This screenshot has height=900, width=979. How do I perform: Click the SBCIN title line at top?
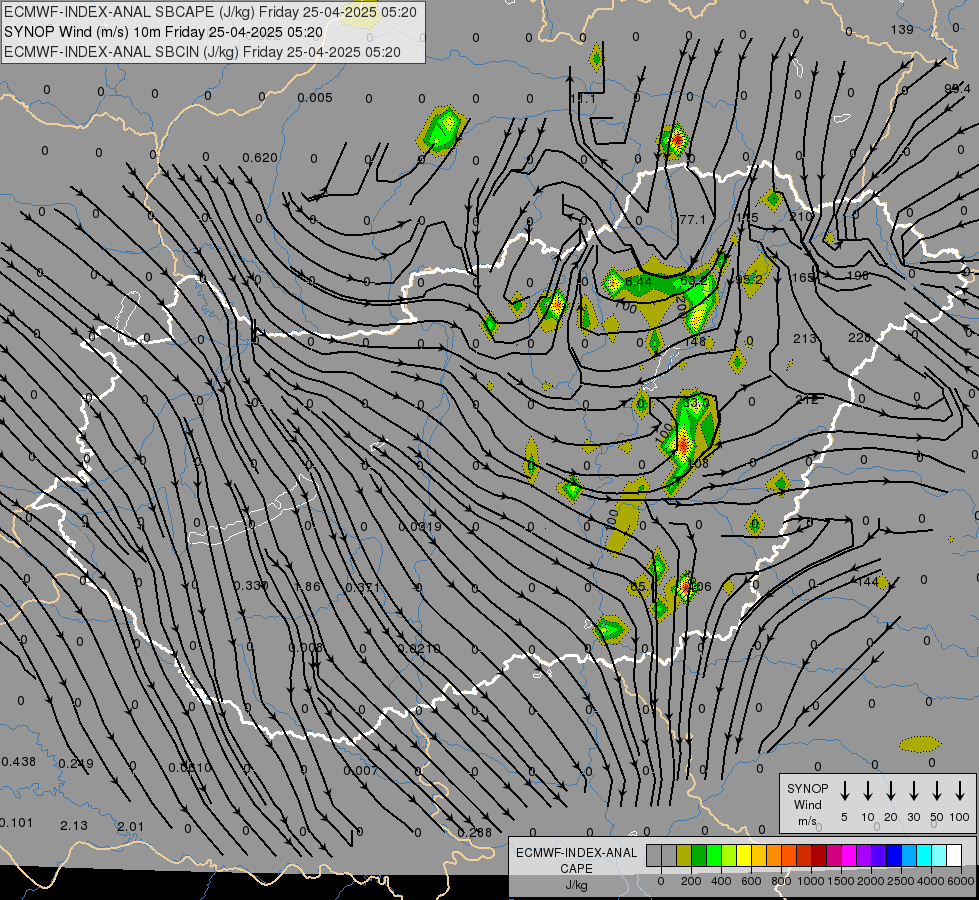pyautogui.click(x=202, y=52)
